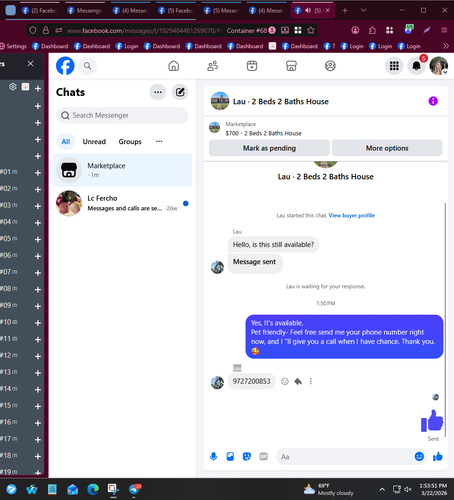The width and height of the screenshot is (454, 500).
Task: Select sidebar item #12
Action: click(x=9, y=355)
